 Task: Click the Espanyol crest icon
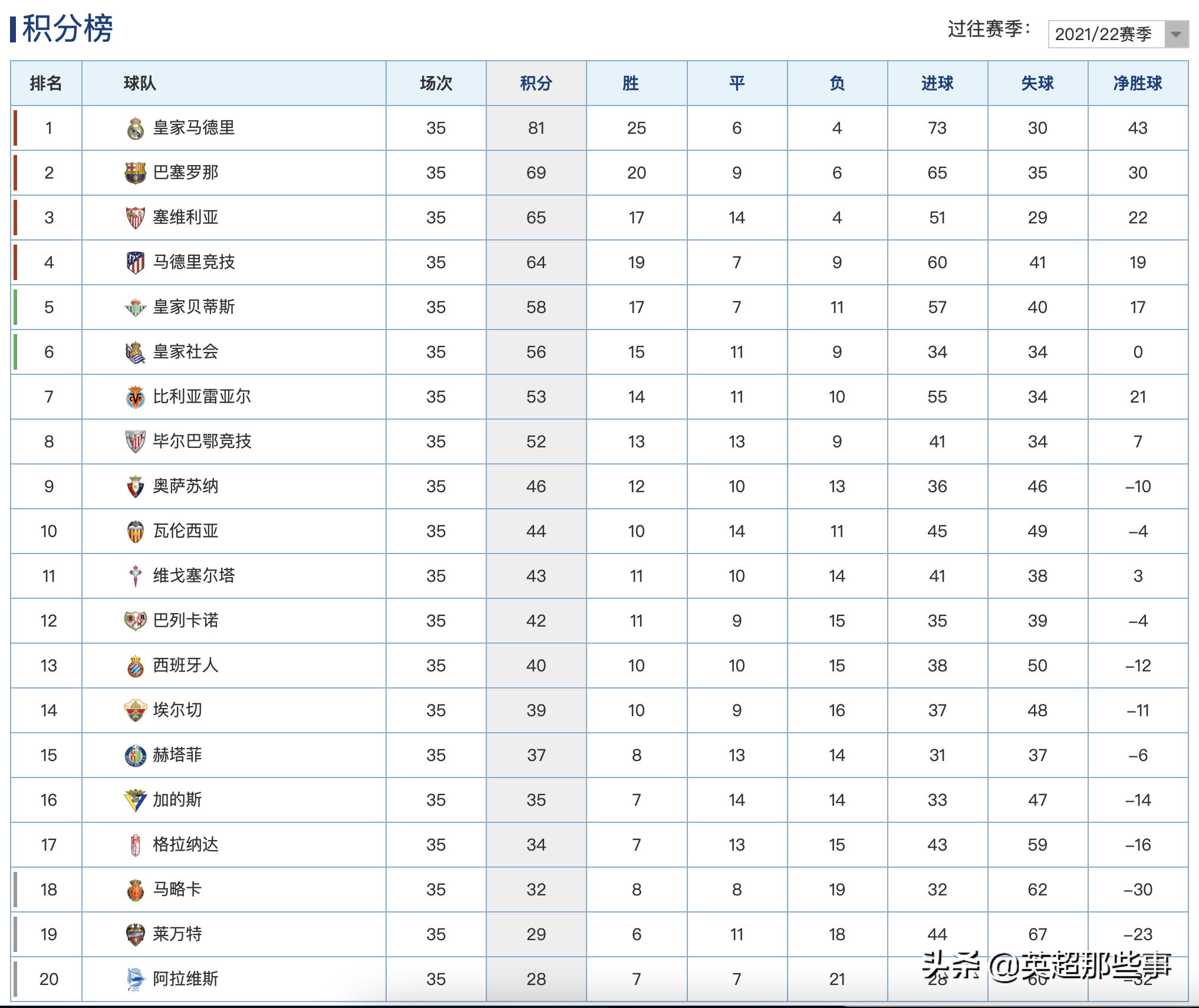point(136,666)
